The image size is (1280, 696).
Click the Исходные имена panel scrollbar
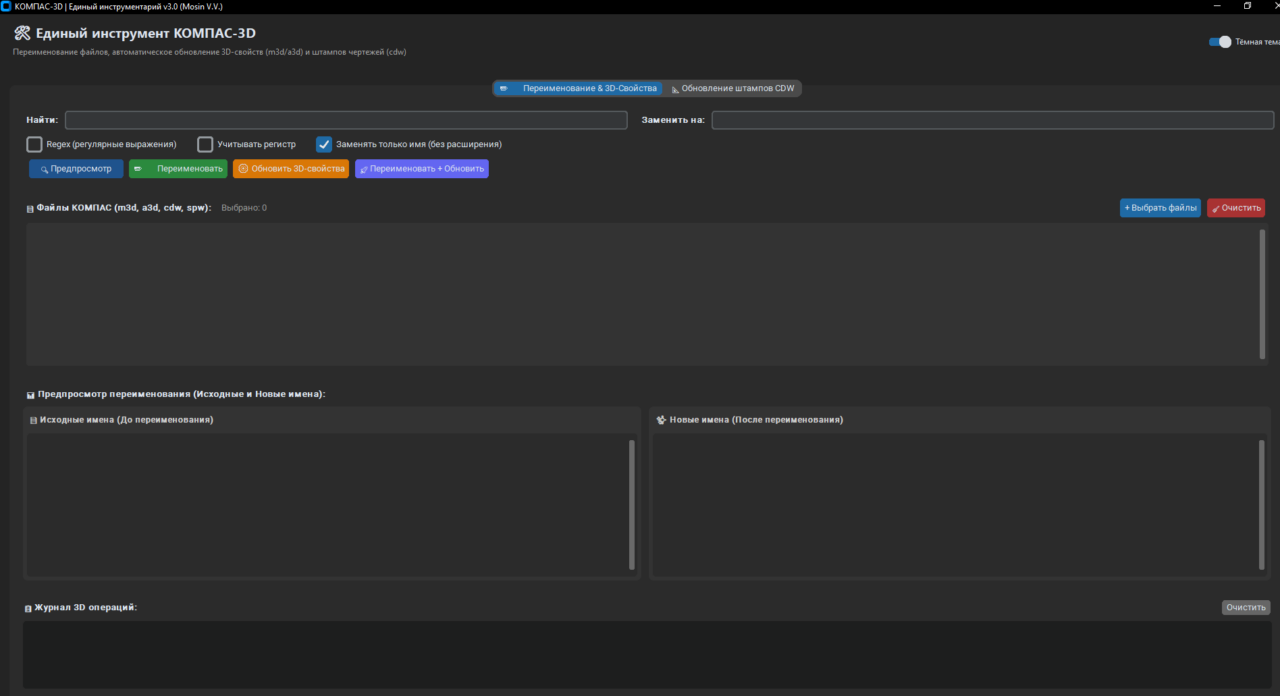tap(632, 504)
